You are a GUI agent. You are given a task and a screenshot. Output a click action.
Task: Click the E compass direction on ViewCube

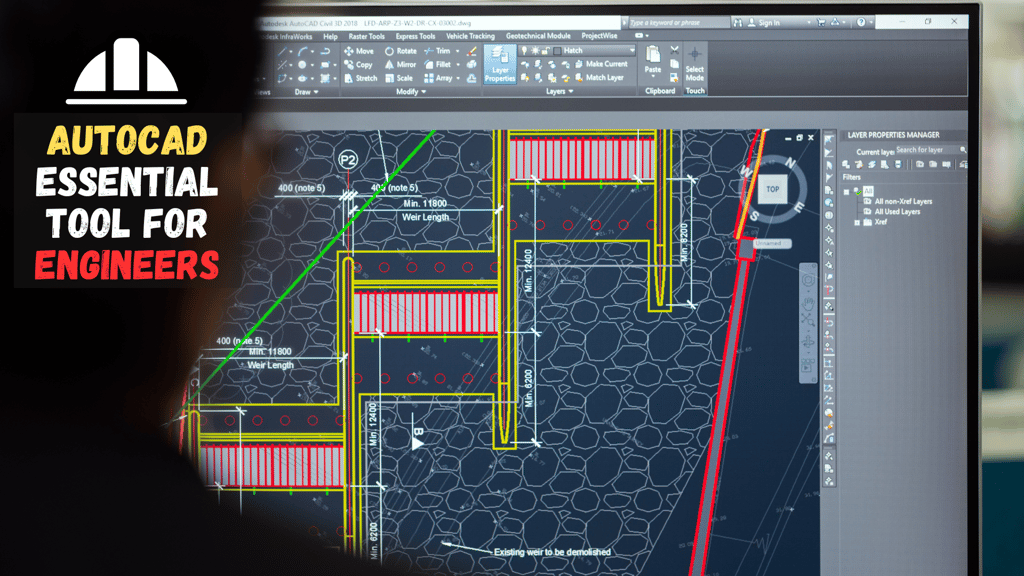[798, 207]
